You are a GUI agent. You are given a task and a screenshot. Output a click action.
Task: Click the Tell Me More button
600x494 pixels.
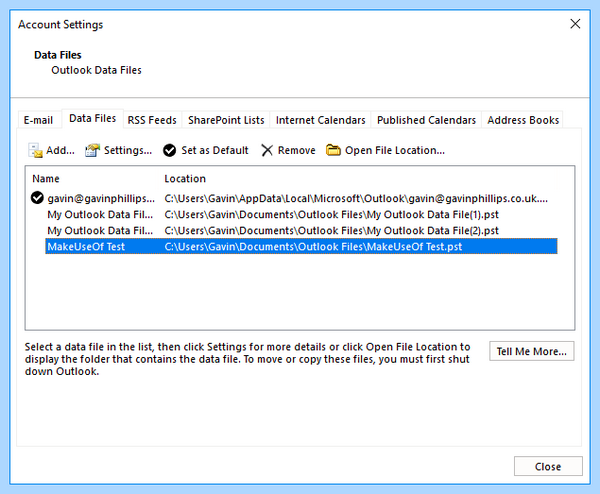tap(532, 351)
